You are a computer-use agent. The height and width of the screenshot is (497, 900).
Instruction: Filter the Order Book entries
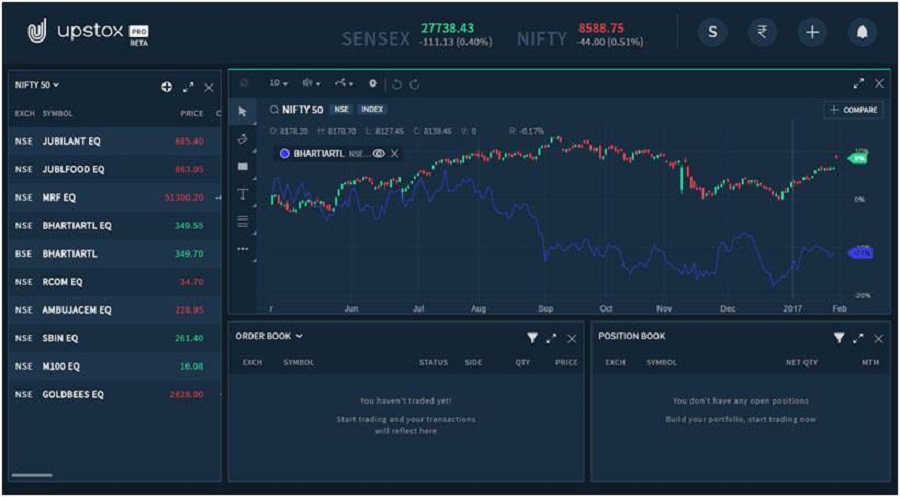[x=532, y=338]
